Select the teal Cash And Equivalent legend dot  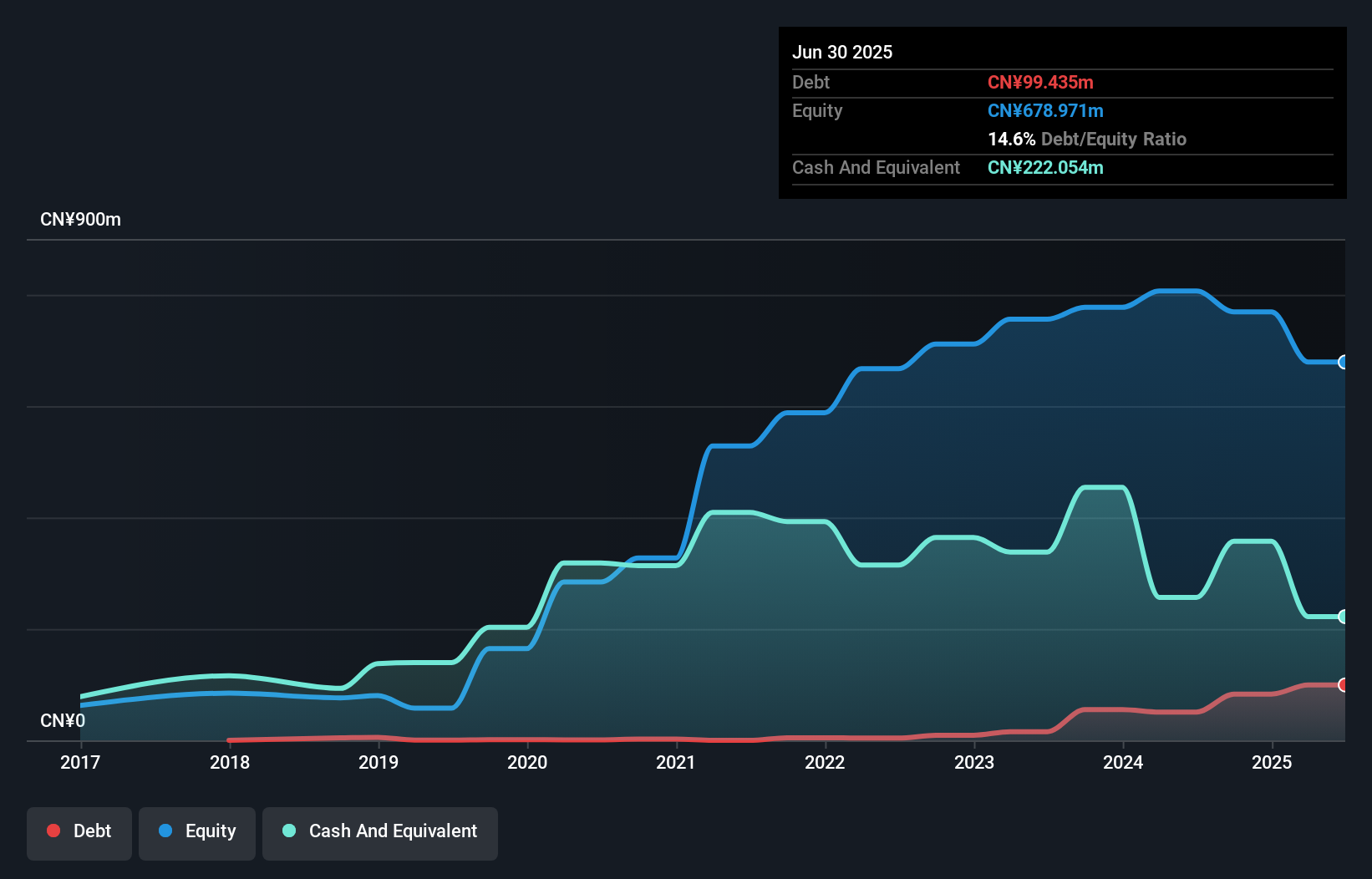287,831
